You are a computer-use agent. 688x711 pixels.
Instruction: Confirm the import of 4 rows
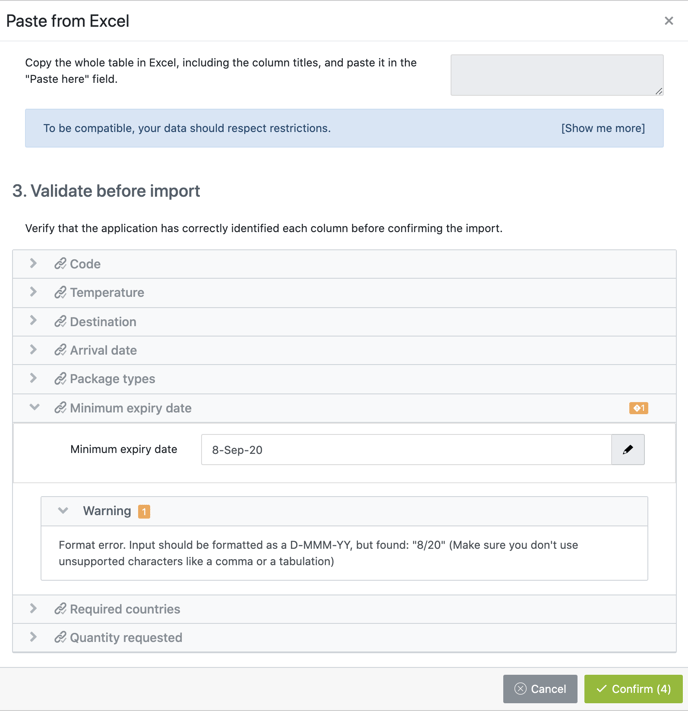pos(633,689)
